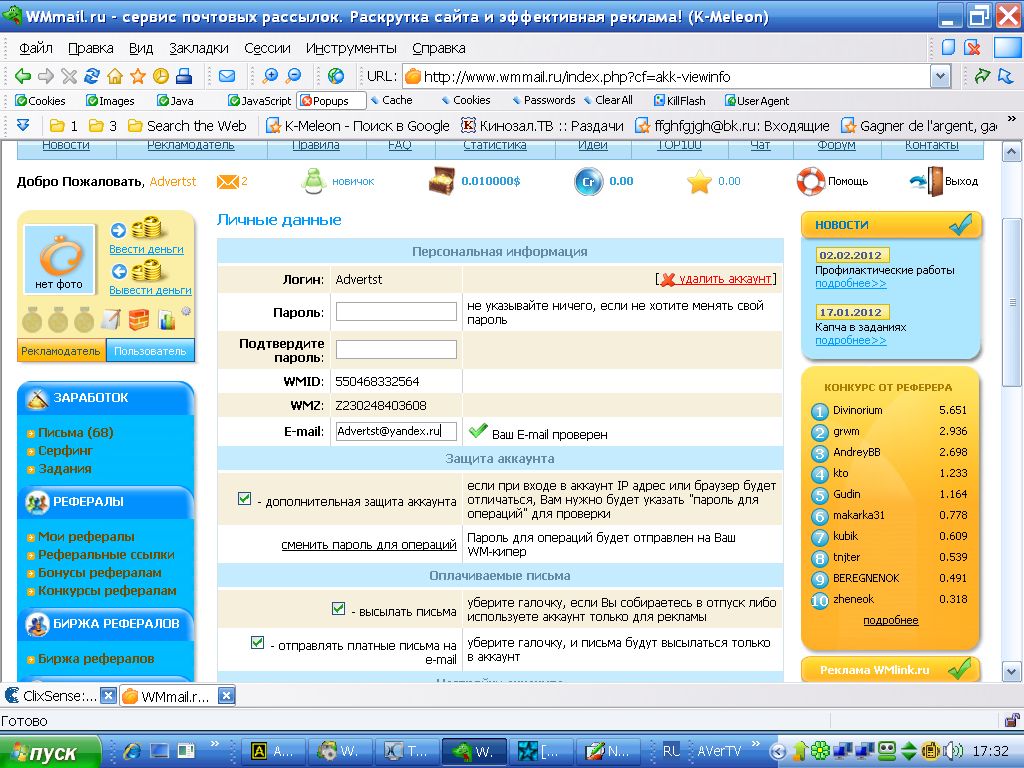Open Письма (68) in earnings menu
Image resolution: width=1024 pixels, height=768 pixels.
[76, 432]
